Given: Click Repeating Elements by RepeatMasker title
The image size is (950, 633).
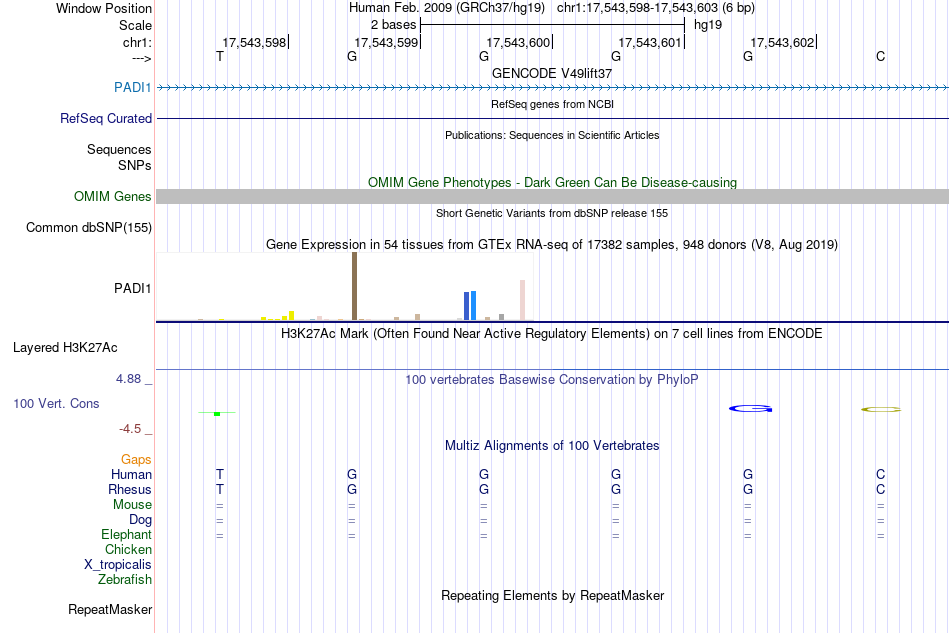Looking at the screenshot, I should pos(552,595).
